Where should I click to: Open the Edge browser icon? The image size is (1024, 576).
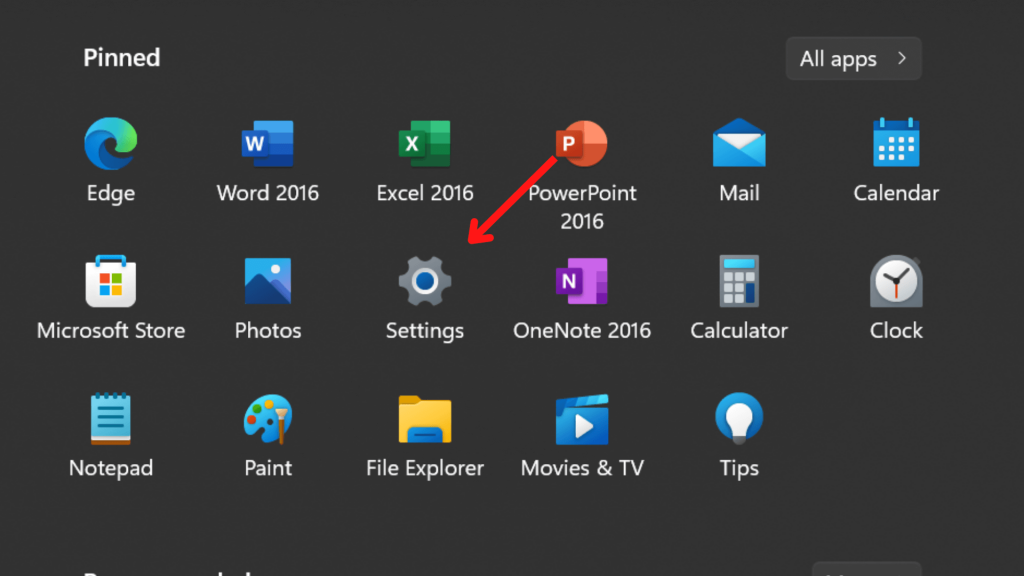(110, 143)
